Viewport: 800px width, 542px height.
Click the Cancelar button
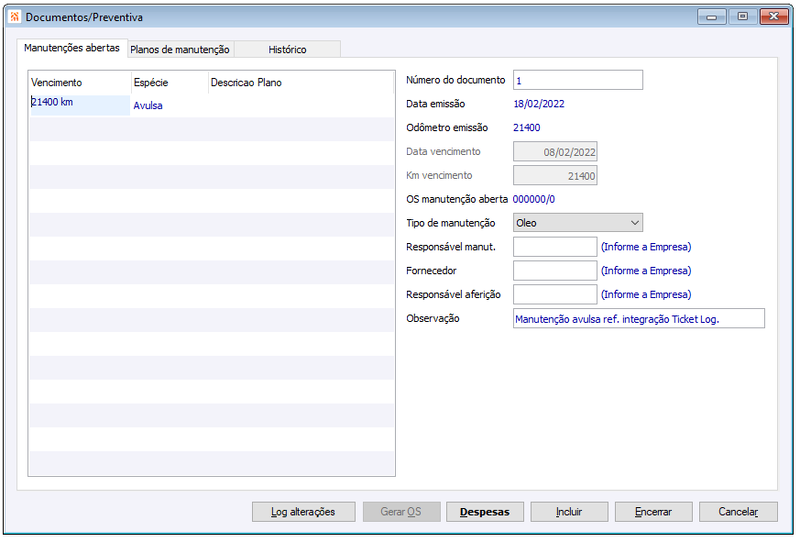pyautogui.click(x=738, y=512)
